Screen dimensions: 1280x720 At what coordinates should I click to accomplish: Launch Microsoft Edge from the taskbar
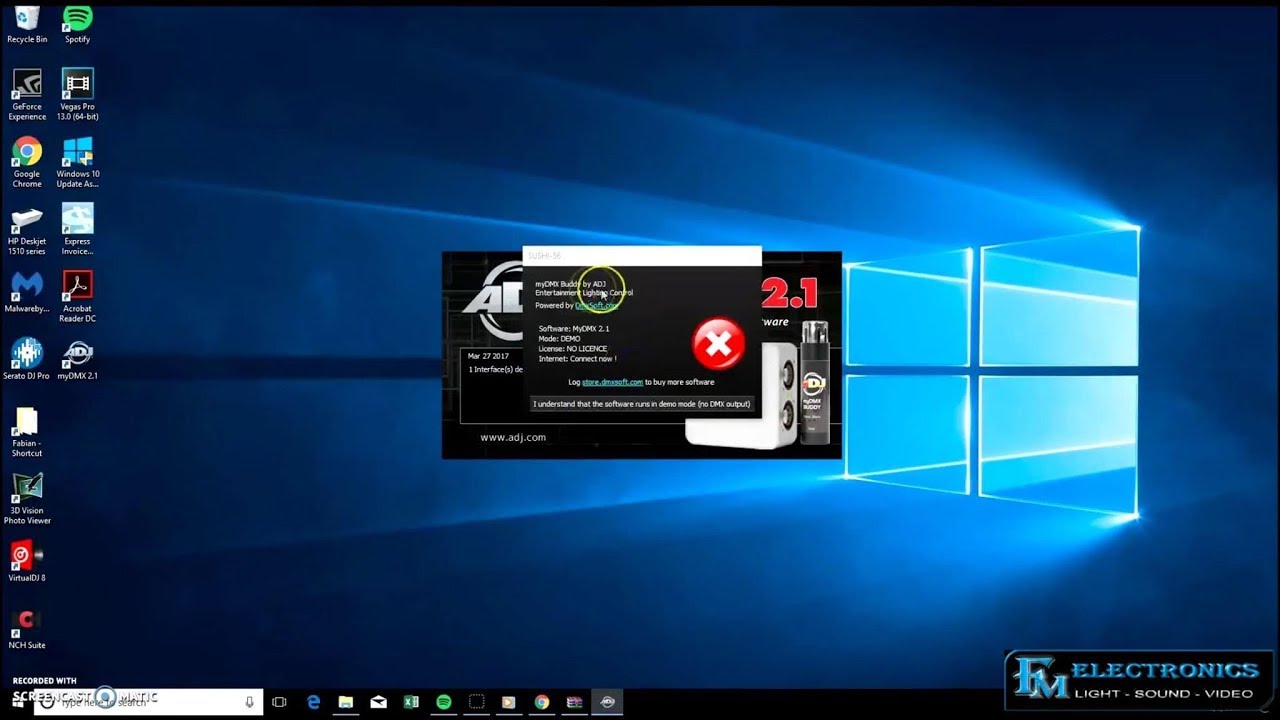[x=313, y=702]
